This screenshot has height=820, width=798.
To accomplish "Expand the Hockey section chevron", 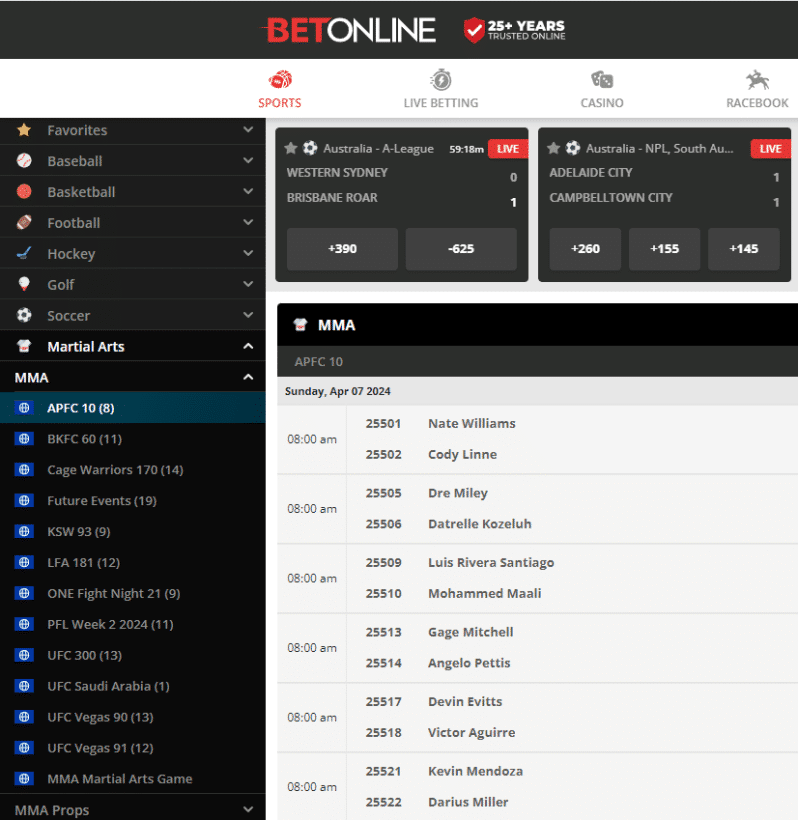I will (x=248, y=253).
